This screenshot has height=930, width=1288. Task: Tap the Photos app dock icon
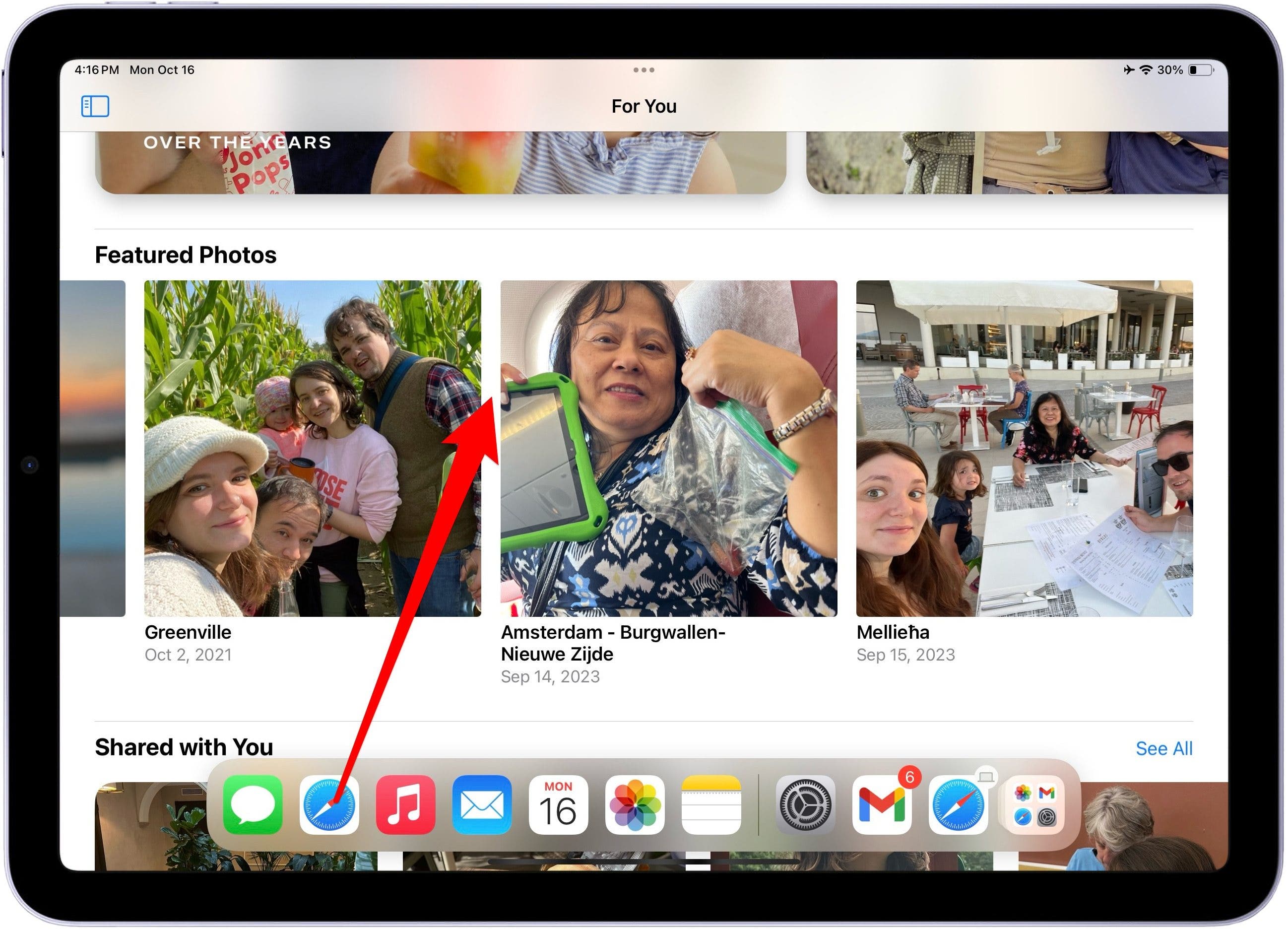(635, 804)
